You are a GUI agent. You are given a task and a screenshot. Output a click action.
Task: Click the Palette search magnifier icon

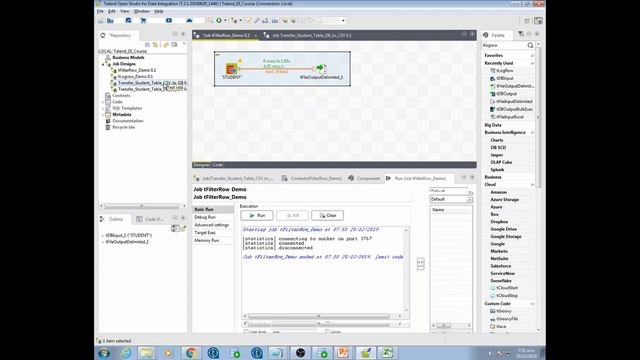[530, 45]
